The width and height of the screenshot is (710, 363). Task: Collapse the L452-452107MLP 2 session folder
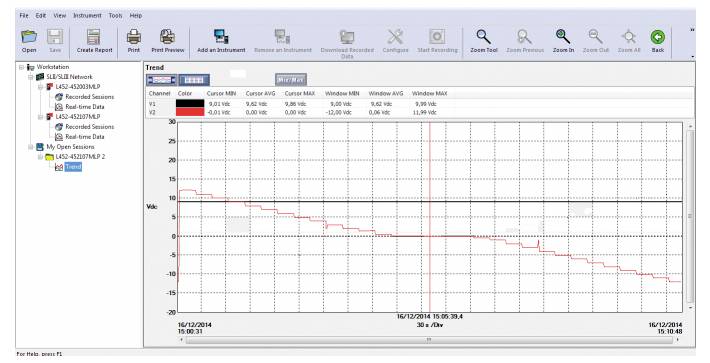point(40,157)
